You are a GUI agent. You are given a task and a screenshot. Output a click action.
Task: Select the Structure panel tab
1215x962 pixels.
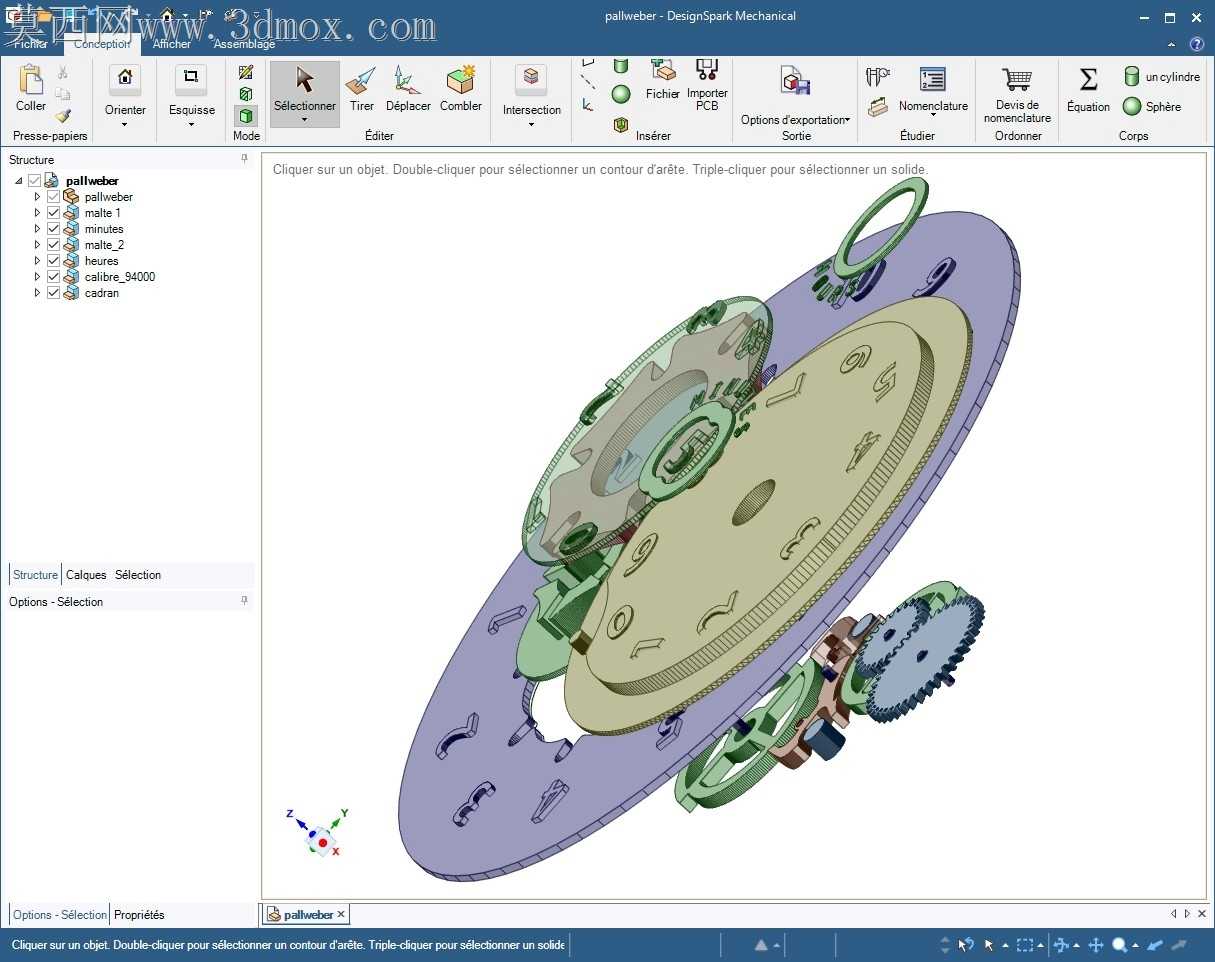pyautogui.click(x=35, y=575)
